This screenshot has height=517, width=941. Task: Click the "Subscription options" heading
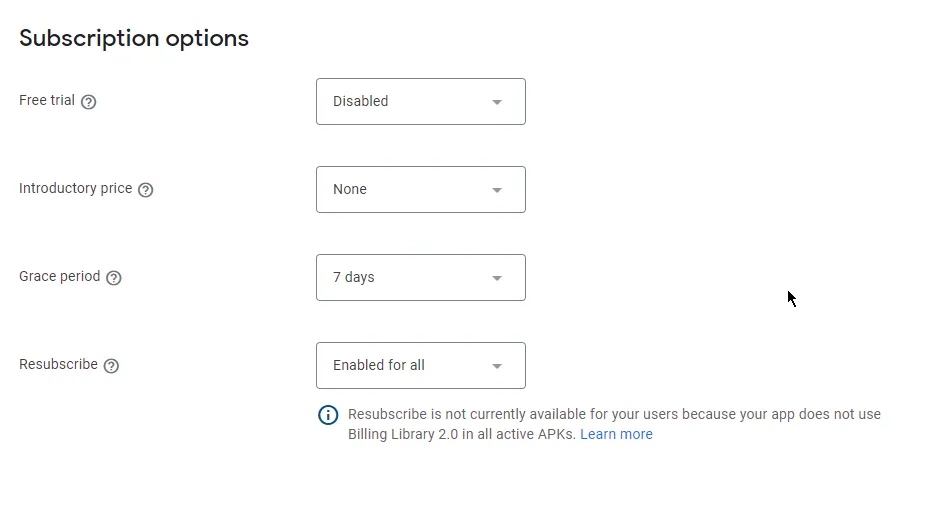[134, 38]
